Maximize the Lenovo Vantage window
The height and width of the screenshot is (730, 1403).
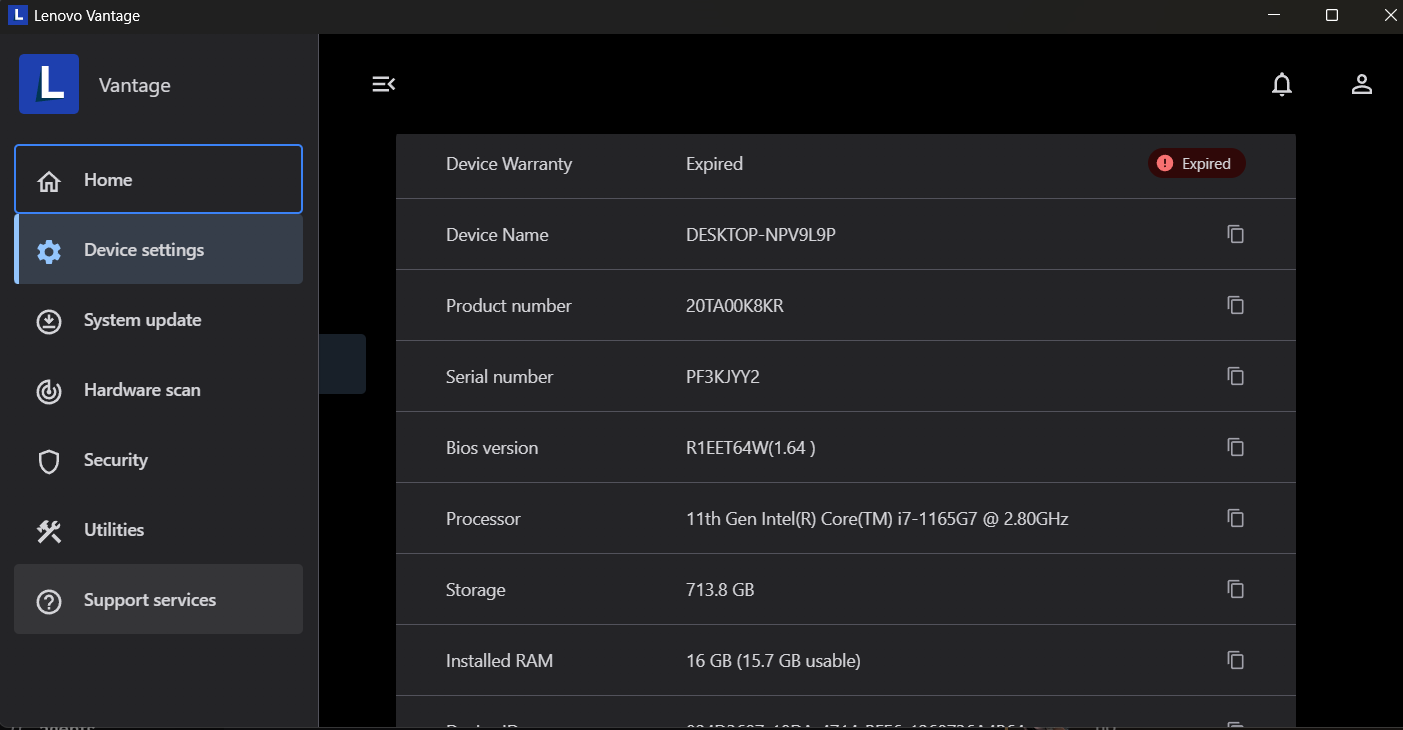[1332, 15]
